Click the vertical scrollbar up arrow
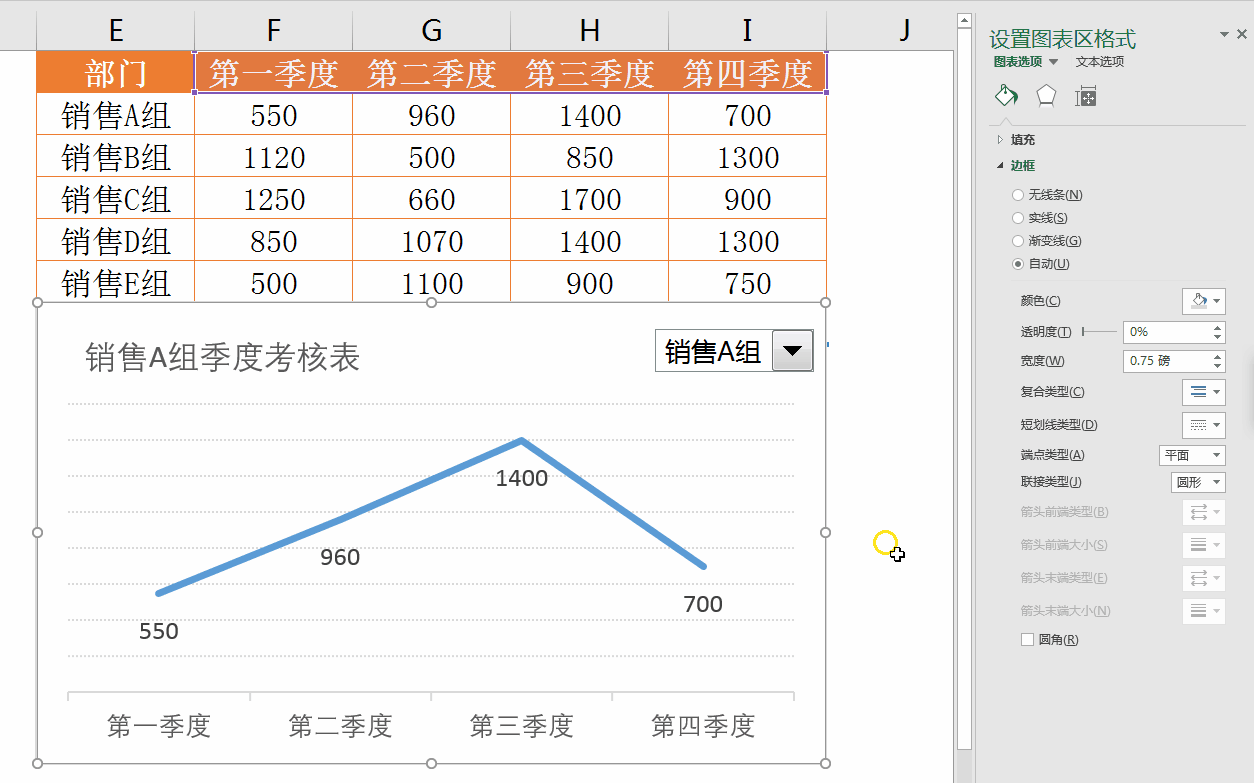Viewport: 1254px width, 783px height. coord(964,20)
